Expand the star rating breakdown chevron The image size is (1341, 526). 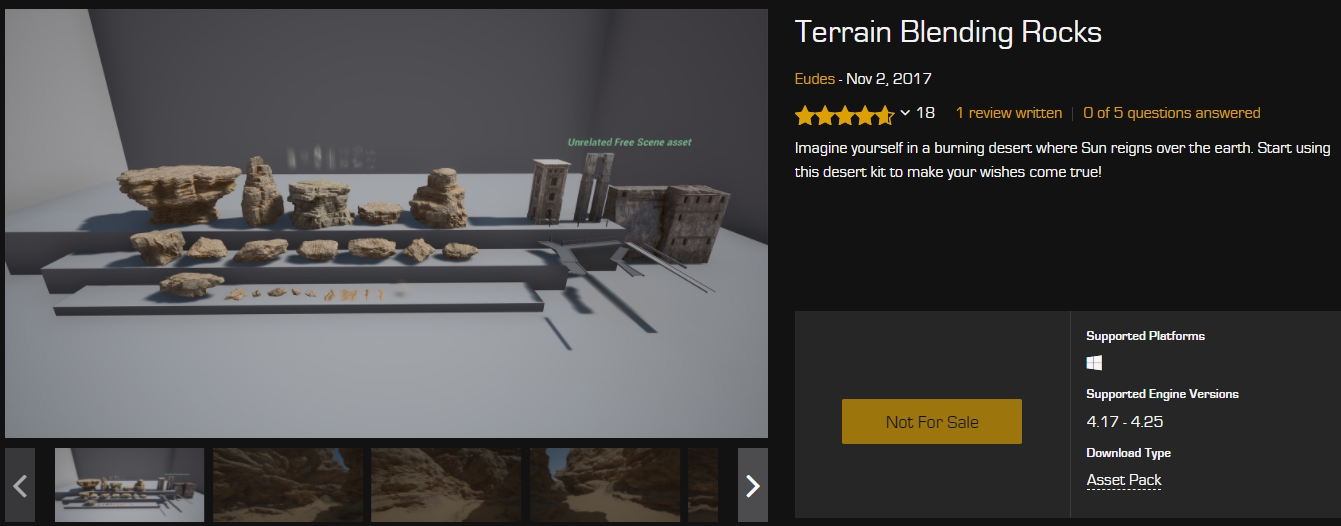pyautogui.click(x=905, y=113)
